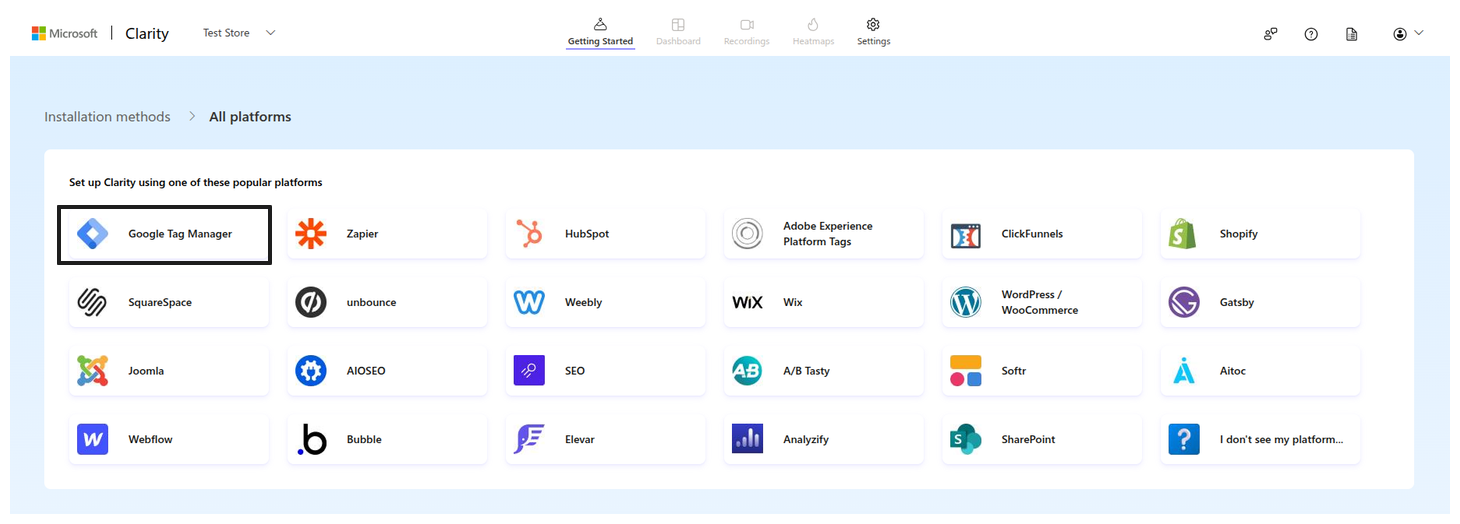
Task: Switch to the Getting Started tab
Action: point(600,32)
